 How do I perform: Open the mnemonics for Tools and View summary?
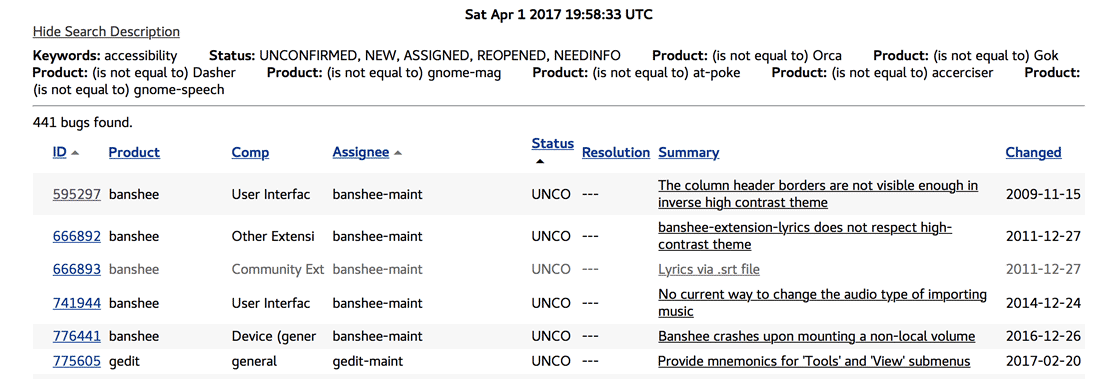(814, 361)
